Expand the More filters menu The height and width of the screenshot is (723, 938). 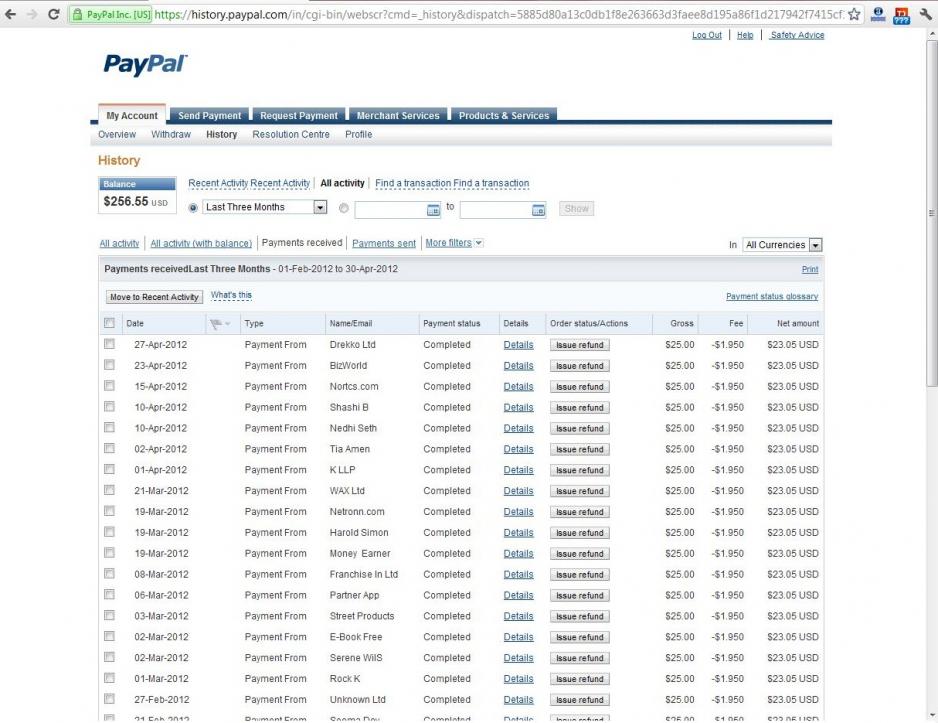pyautogui.click(x=454, y=243)
